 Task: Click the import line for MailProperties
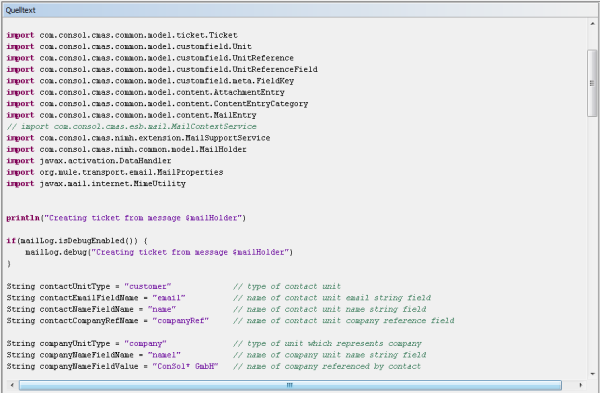tap(115, 172)
